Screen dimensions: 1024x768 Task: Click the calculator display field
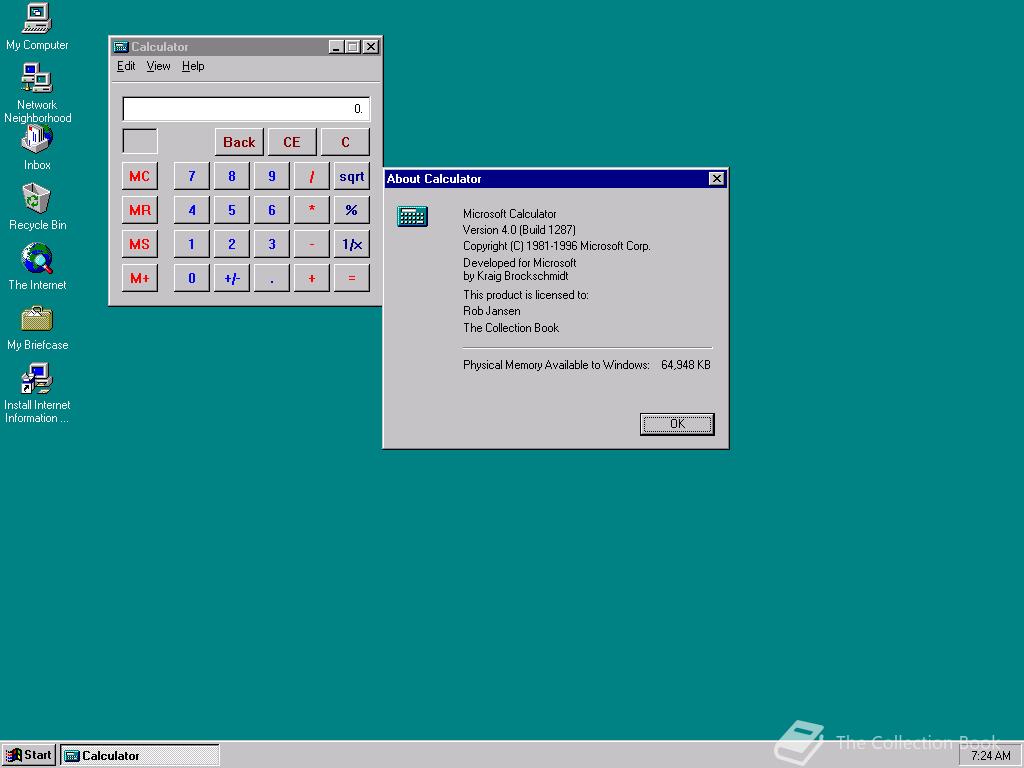pyautogui.click(x=246, y=109)
